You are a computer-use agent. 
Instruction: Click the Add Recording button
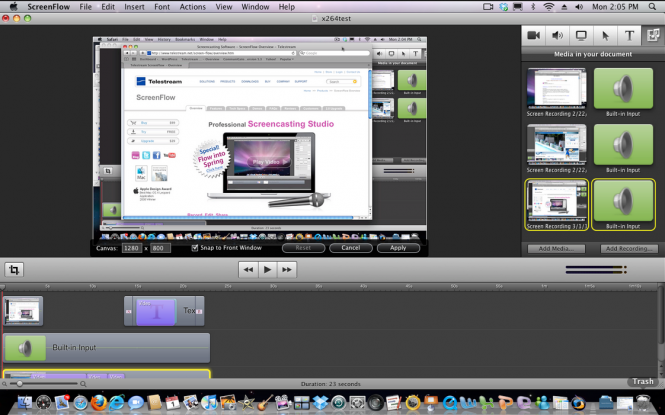coord(629,249)
